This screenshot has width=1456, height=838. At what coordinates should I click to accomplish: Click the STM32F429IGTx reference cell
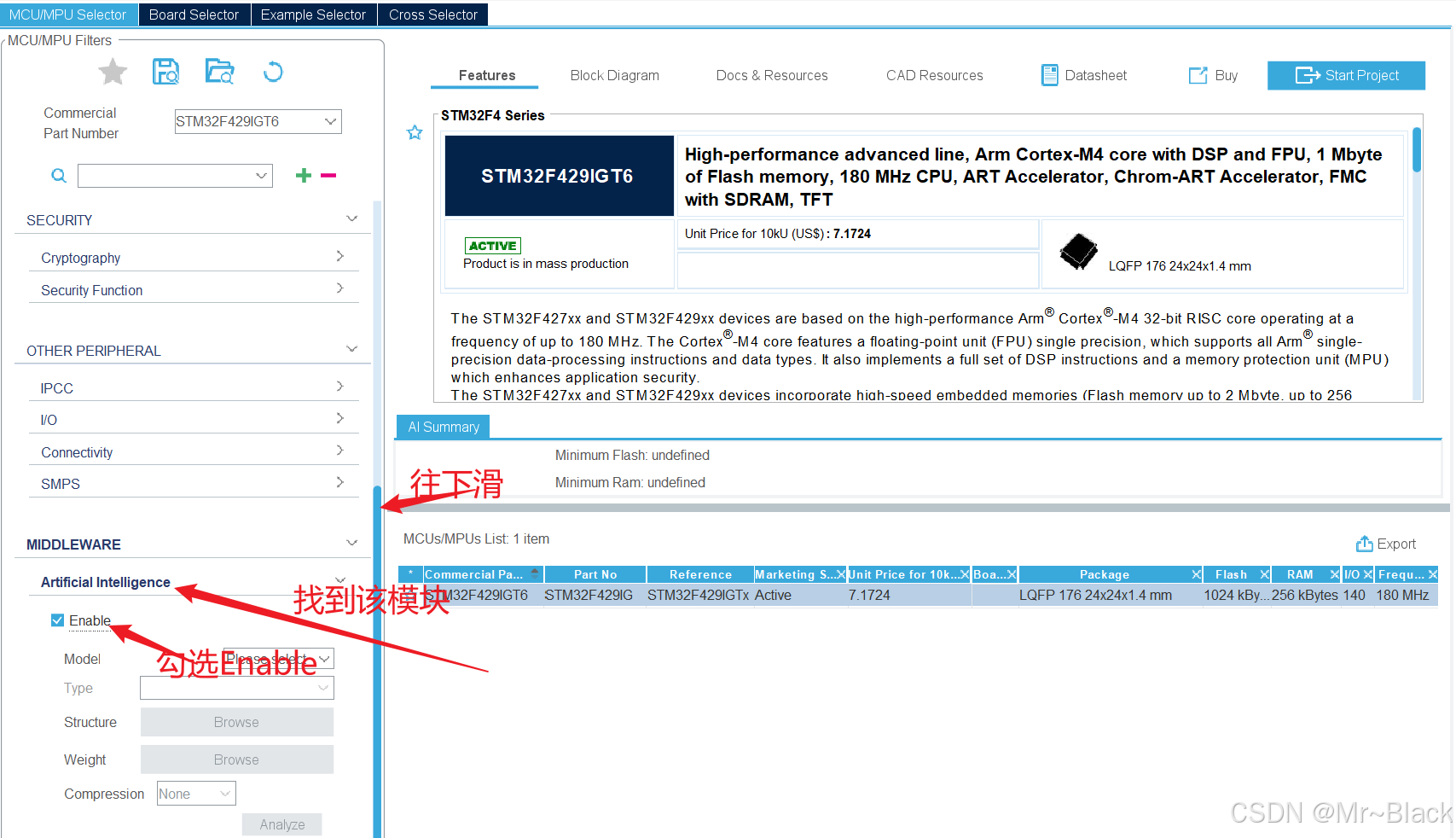699,595
